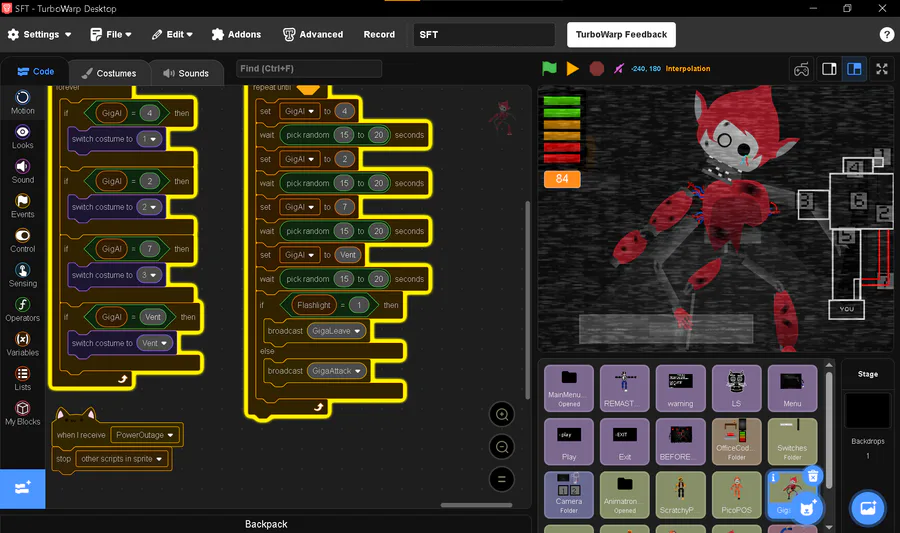The image size is (900, 533).
Task: Zoom in the code workspace
Action: pos(502,414)
